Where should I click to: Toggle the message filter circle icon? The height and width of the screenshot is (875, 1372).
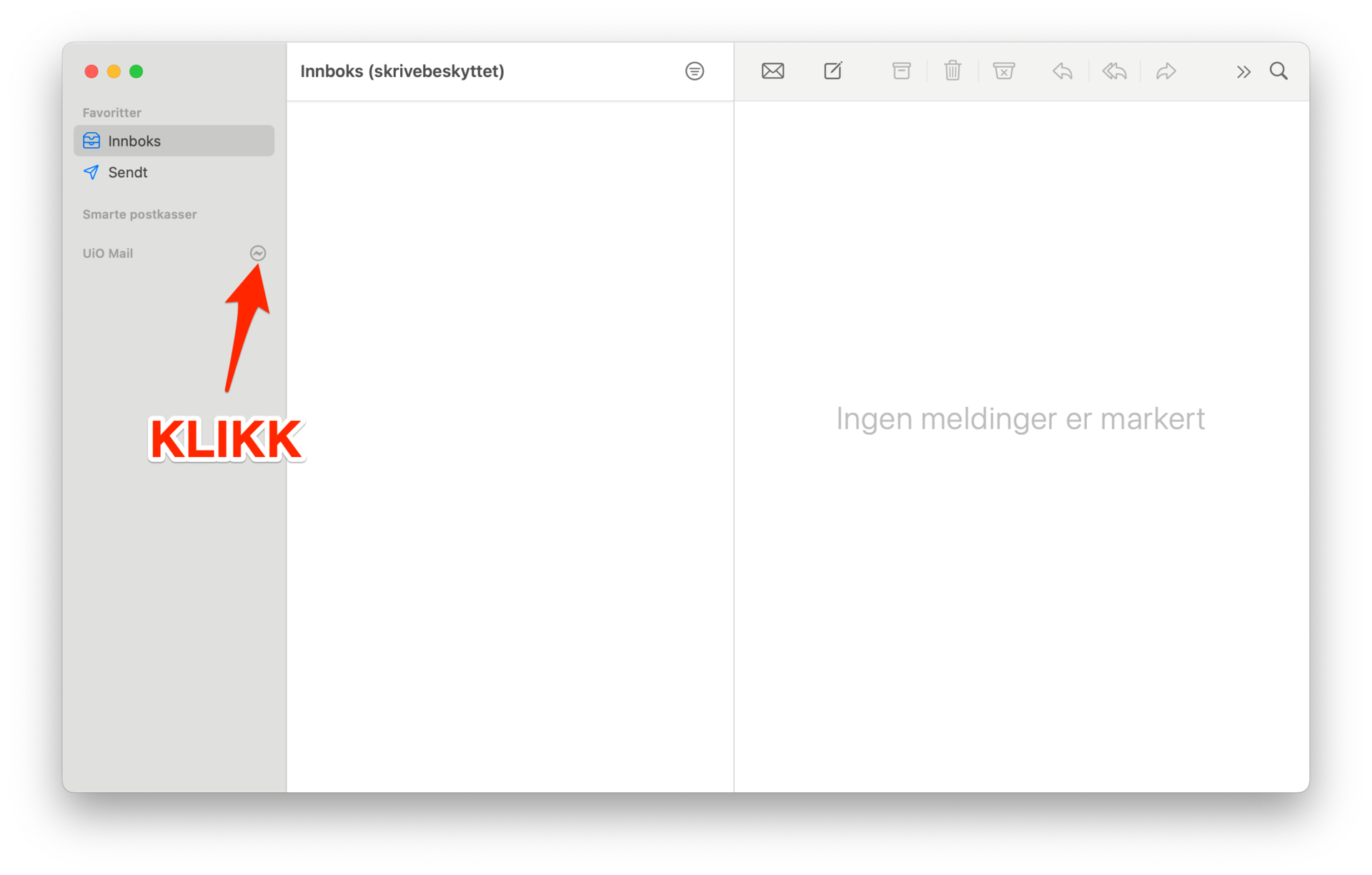pyautogui.click(x=695, y=71)
